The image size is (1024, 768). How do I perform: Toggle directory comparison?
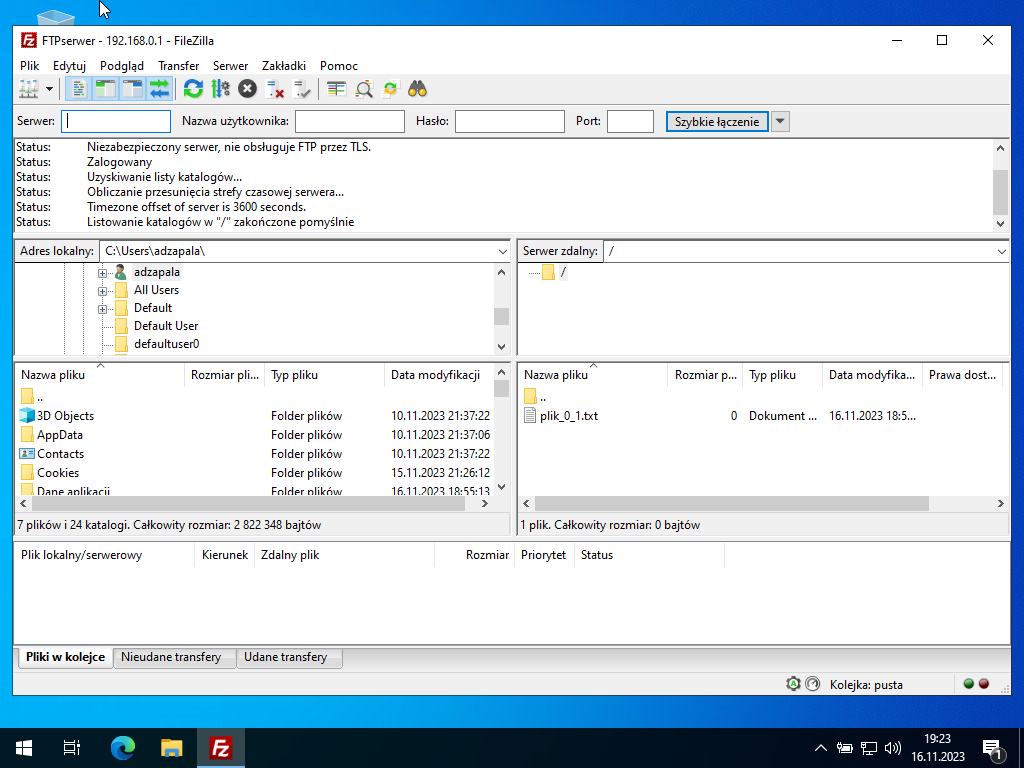(x=364, y=89)
